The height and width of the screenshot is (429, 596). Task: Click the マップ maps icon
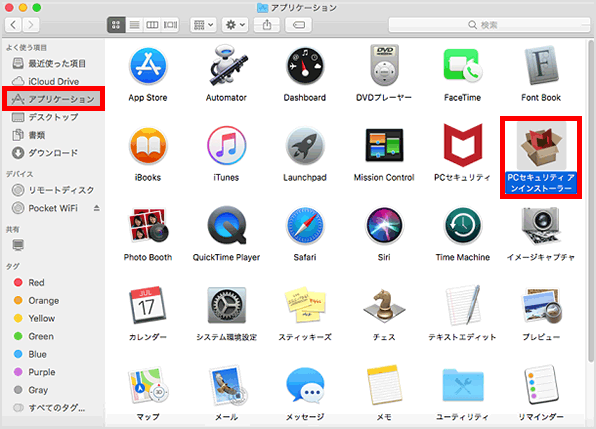coord(148,385)
